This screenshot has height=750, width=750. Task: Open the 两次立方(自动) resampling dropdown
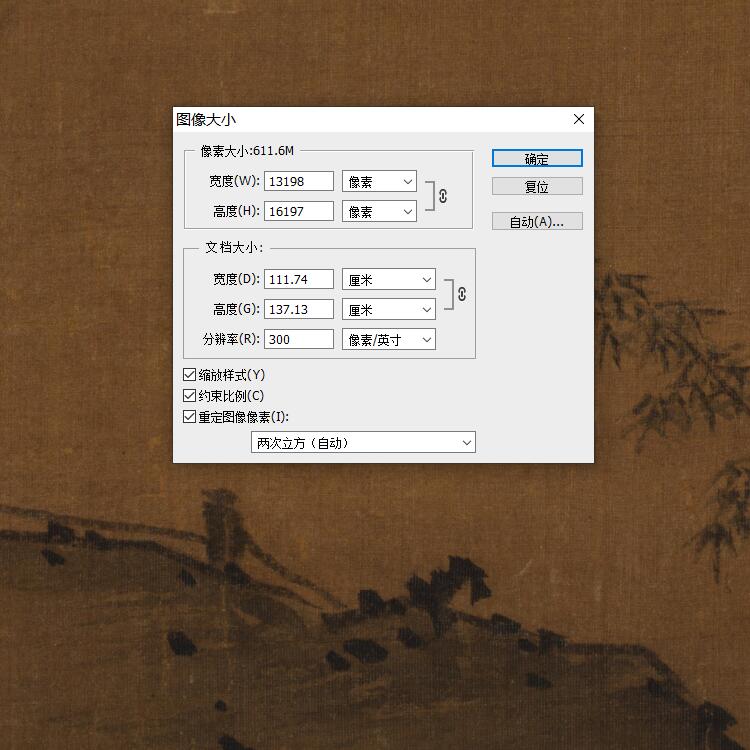point(364,442)
